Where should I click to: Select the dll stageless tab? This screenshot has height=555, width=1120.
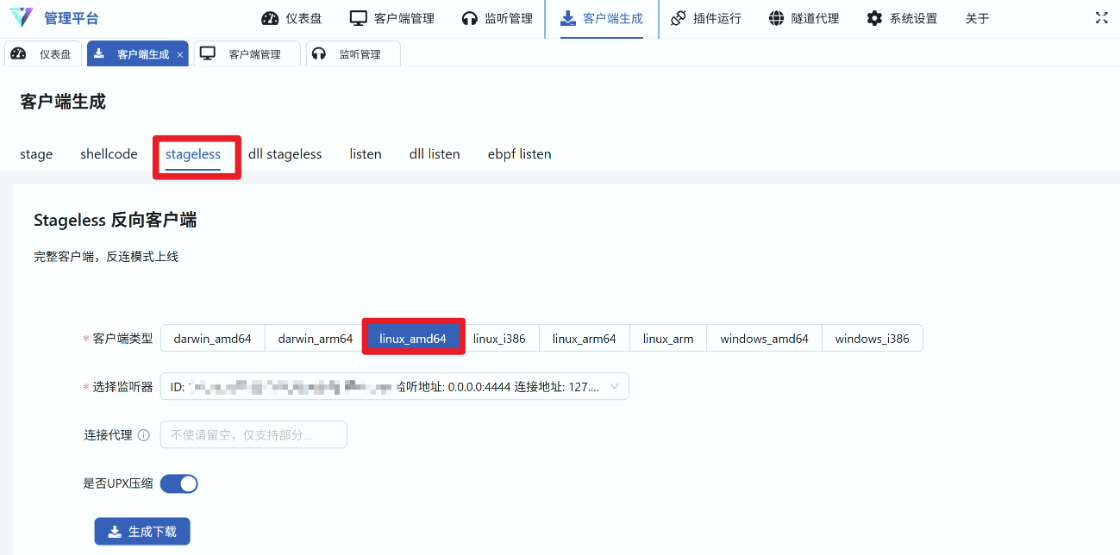pyautogui.click(x=285, y=154)
